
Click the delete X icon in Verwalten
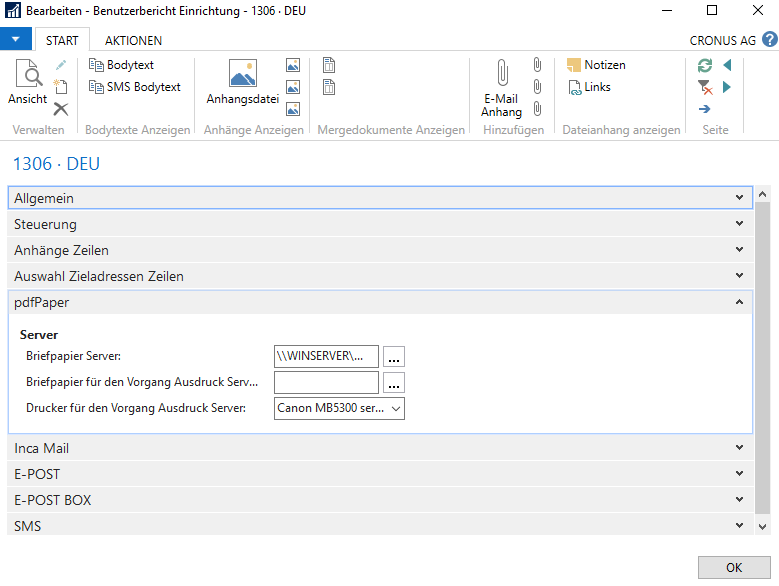coord(61,109)
